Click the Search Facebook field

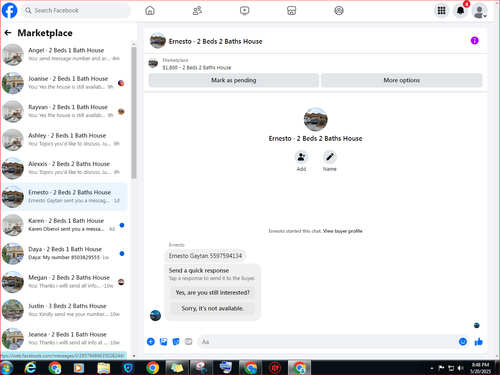76,10
